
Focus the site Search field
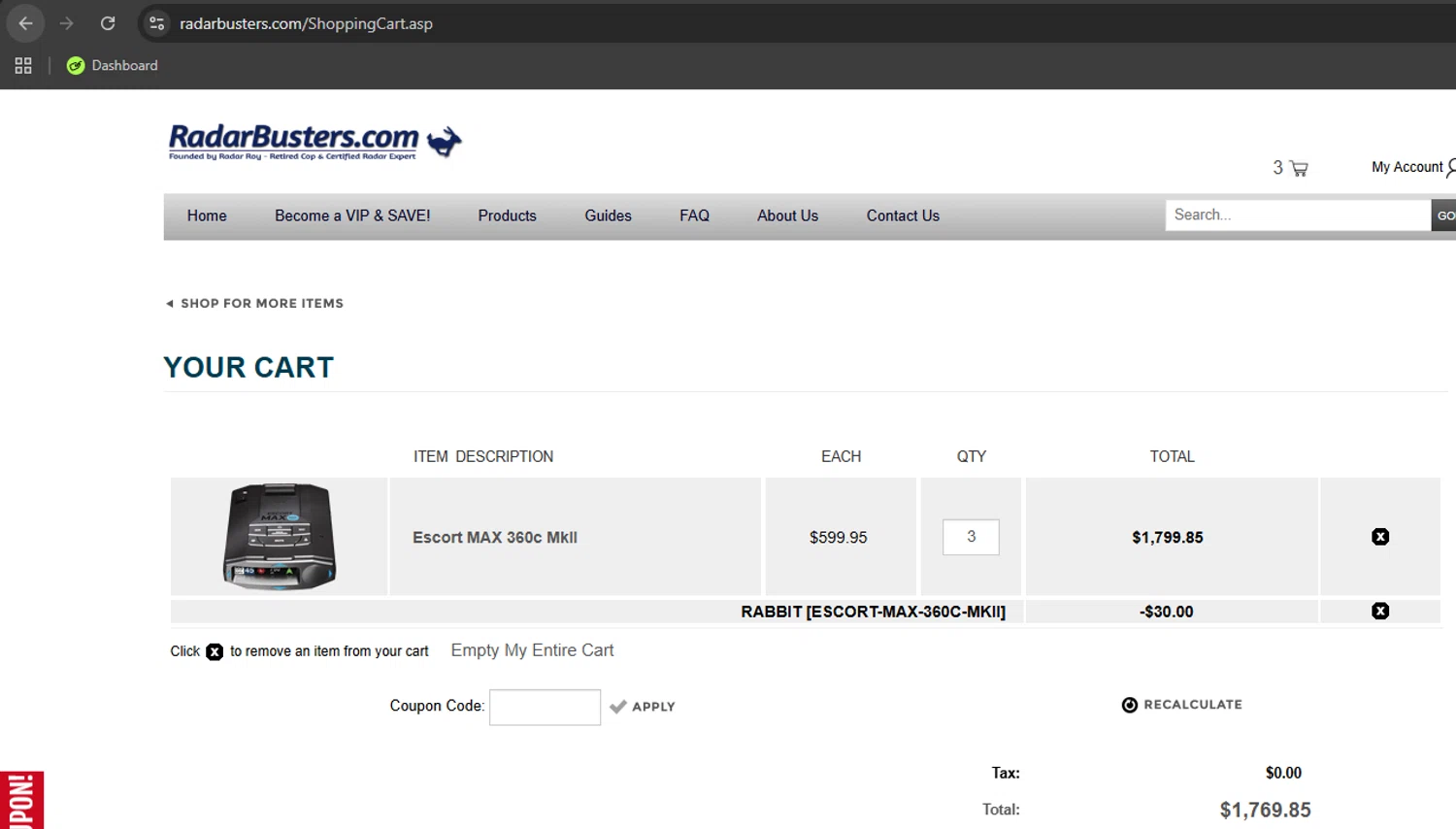coord(1298,216)
